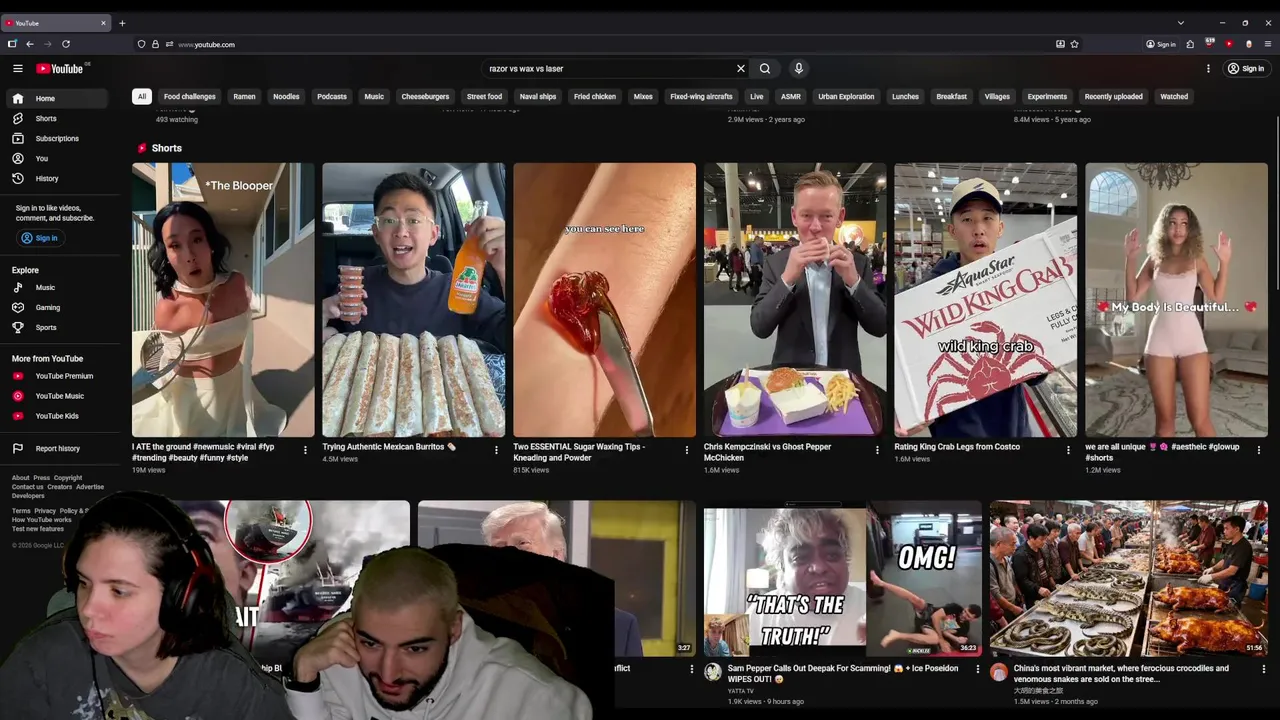The width and height of the screenshot is (1280, 720).
Task: Select the Watched filter chip
Action: click(x=1174, y=97)
